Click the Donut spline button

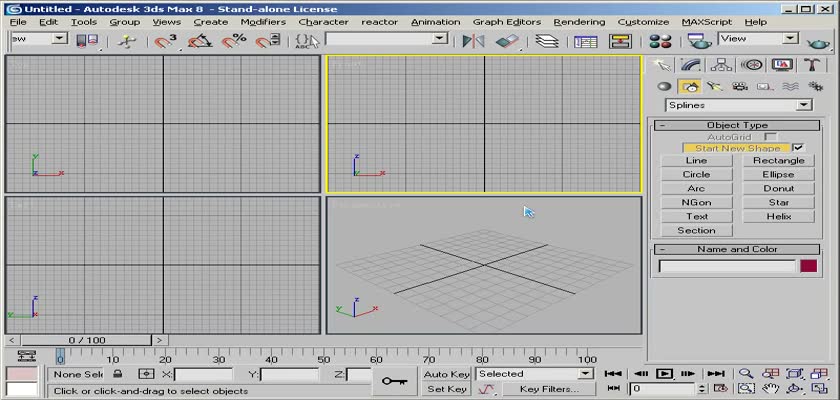pyautogui.click(x=778, y=188)
